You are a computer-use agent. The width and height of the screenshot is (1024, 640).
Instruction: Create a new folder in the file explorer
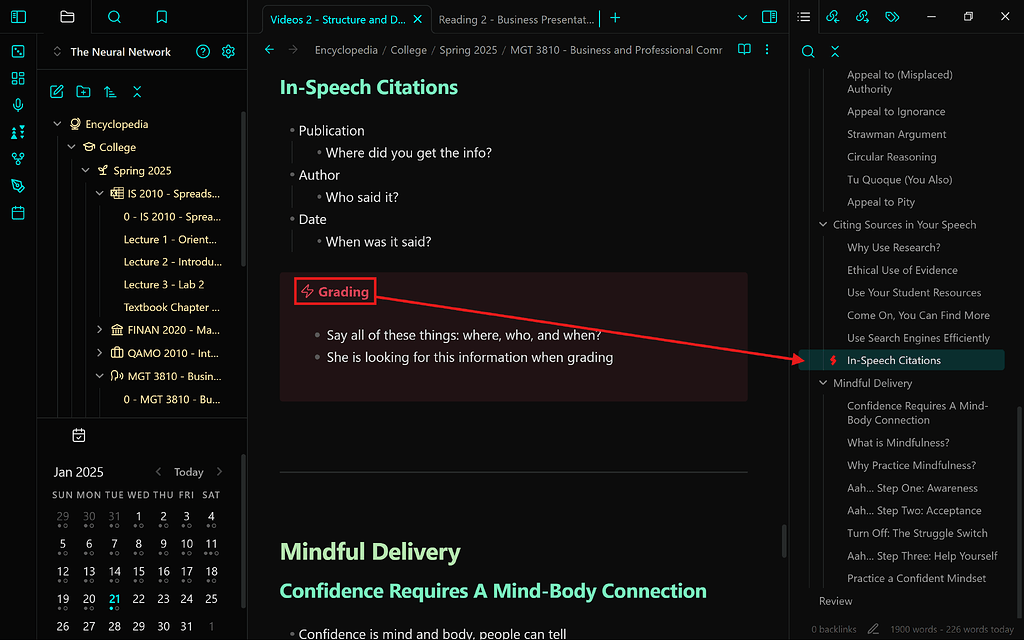tap(84, 91)
